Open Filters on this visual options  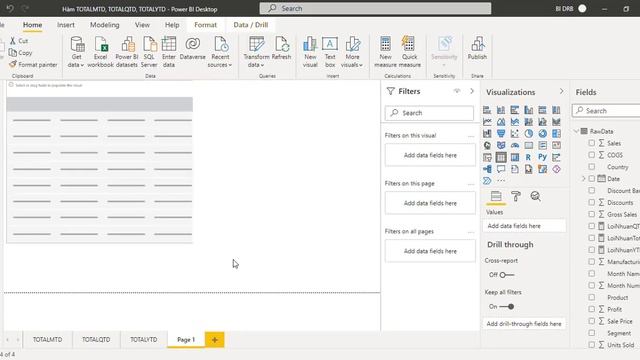[x=471, y=136]
